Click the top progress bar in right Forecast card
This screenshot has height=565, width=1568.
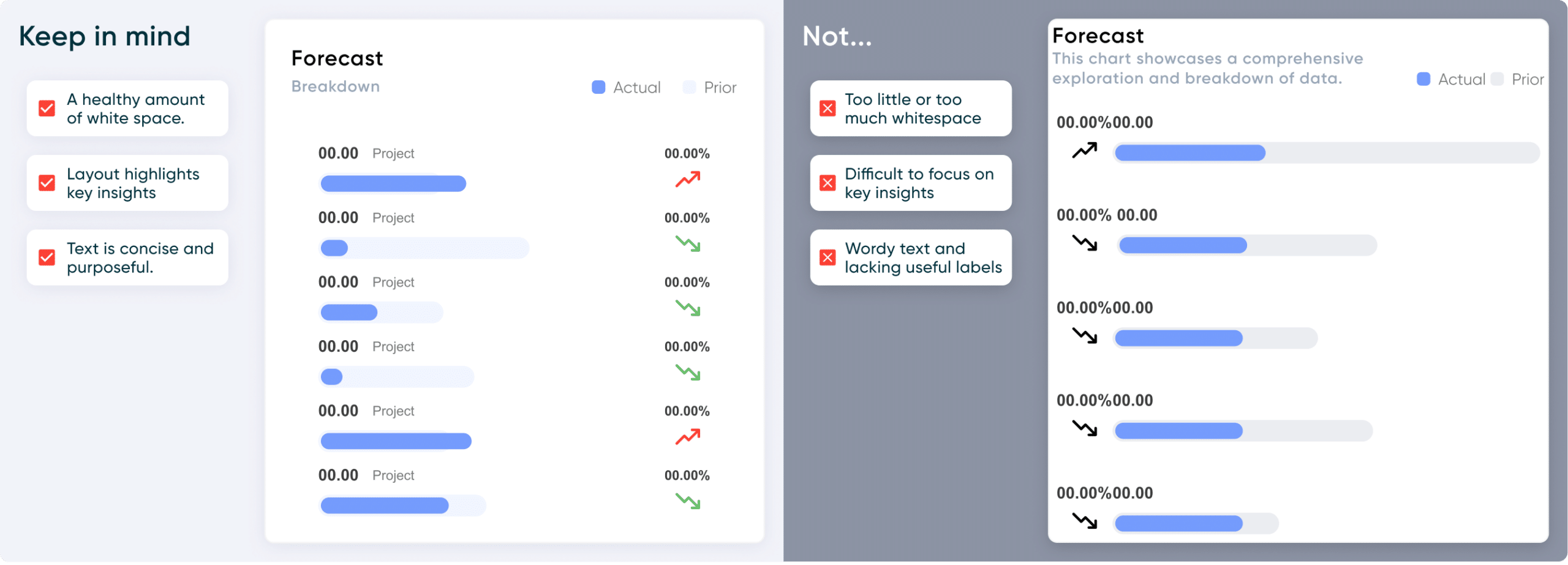click(1326, 153)
